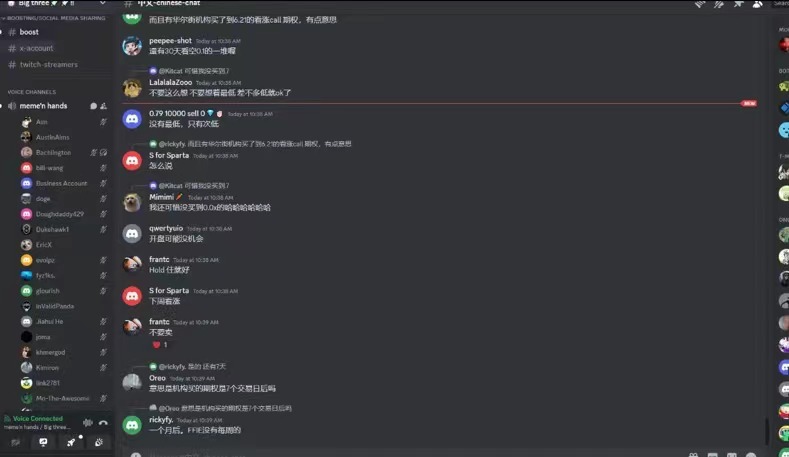Screen dimensions: 789x457
Task: Share your screen via monitor icon
Action: click(x=43, y=442)
